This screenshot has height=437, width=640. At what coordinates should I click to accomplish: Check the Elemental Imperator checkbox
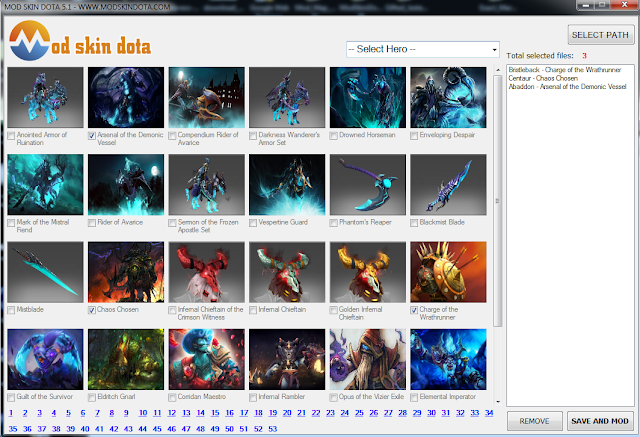click(x=414, y=397)
